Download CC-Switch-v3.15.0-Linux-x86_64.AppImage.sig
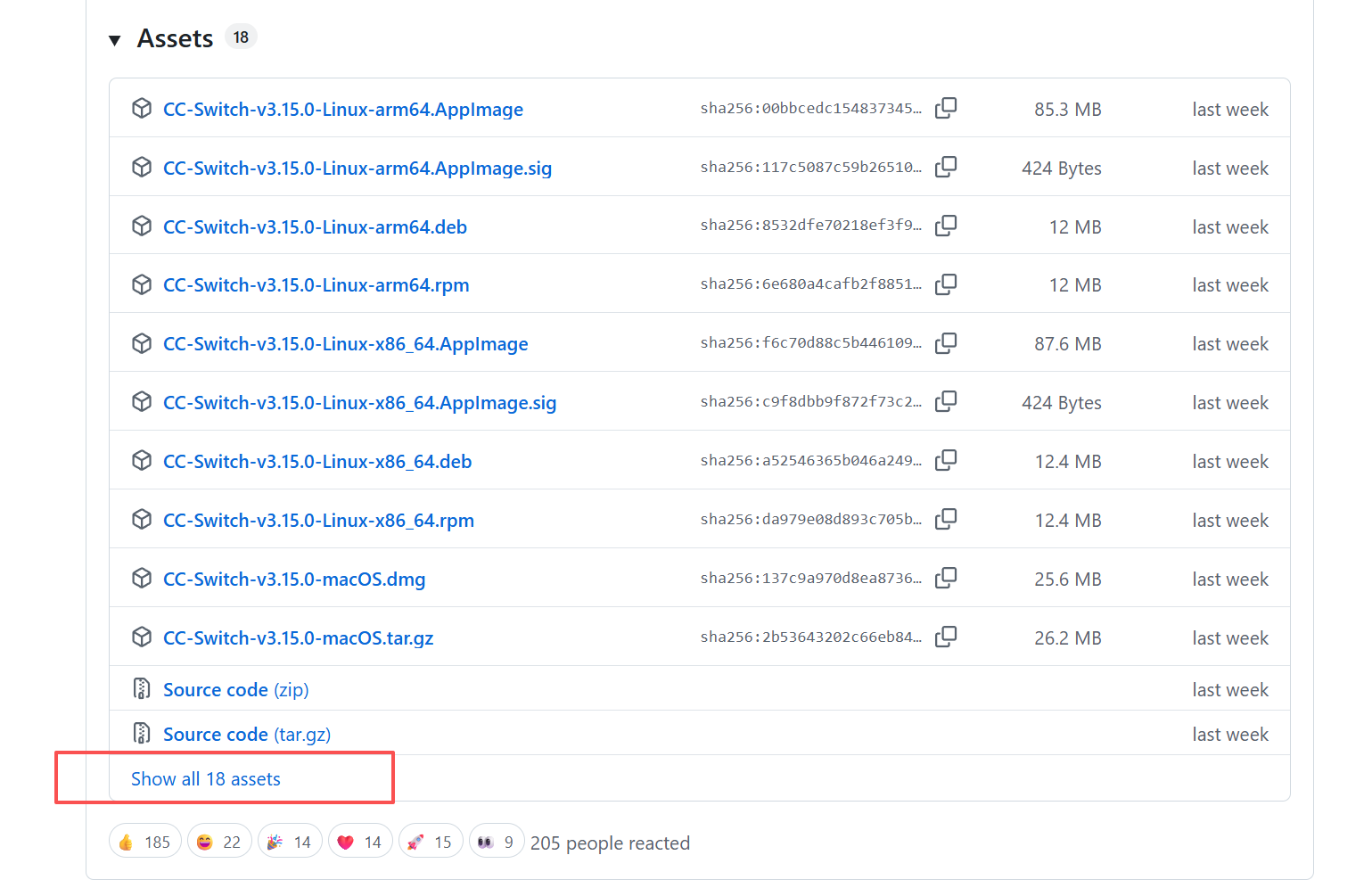The width and height of the screenshot is (1372, 888). pos(360,403)
